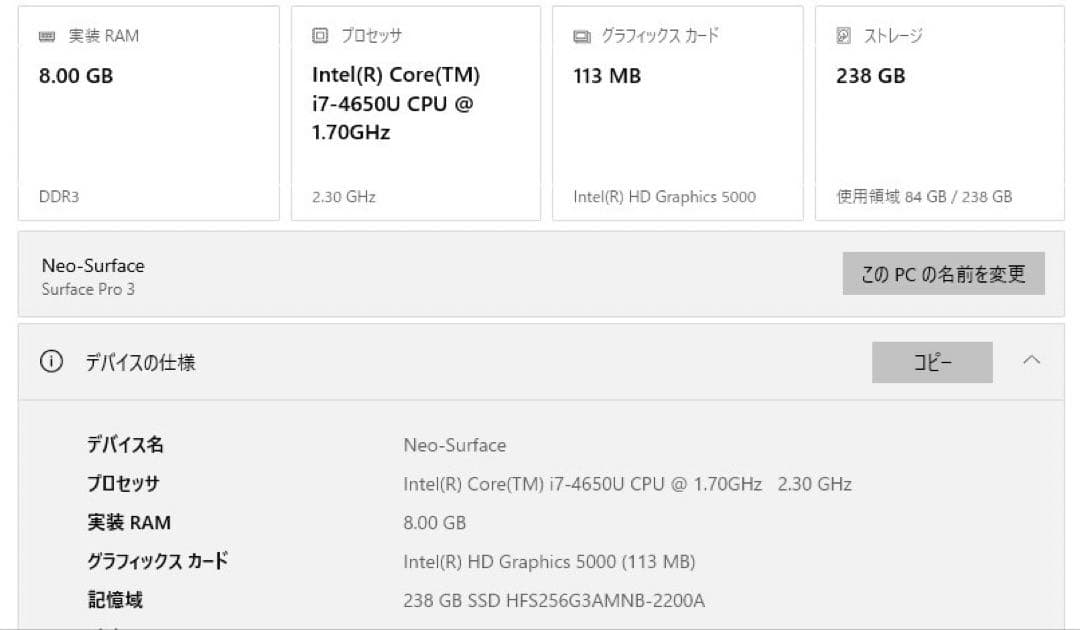Select the device name Neo-Surface
This screenshot has height=630, width=1080.
pos(92,265)
